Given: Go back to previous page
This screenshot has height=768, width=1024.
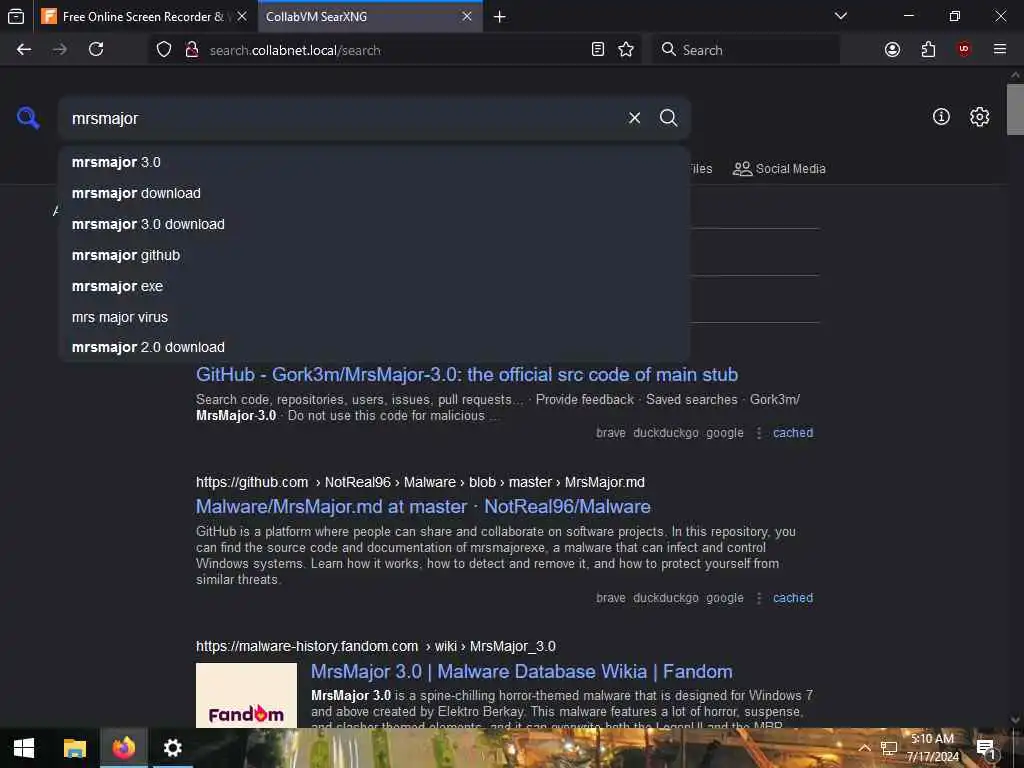Looking at the screenshot, I should (24, 50).
